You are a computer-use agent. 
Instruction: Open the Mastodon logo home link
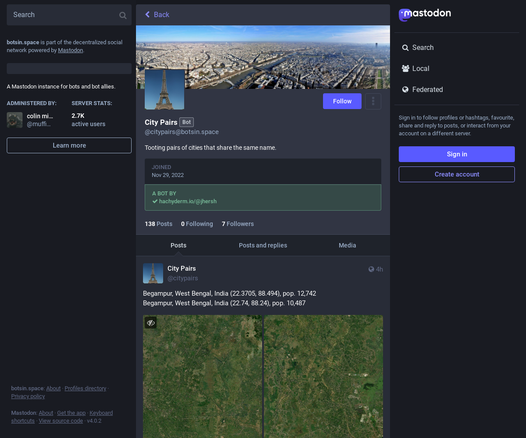pyautogui.click(x=425, y=14)
